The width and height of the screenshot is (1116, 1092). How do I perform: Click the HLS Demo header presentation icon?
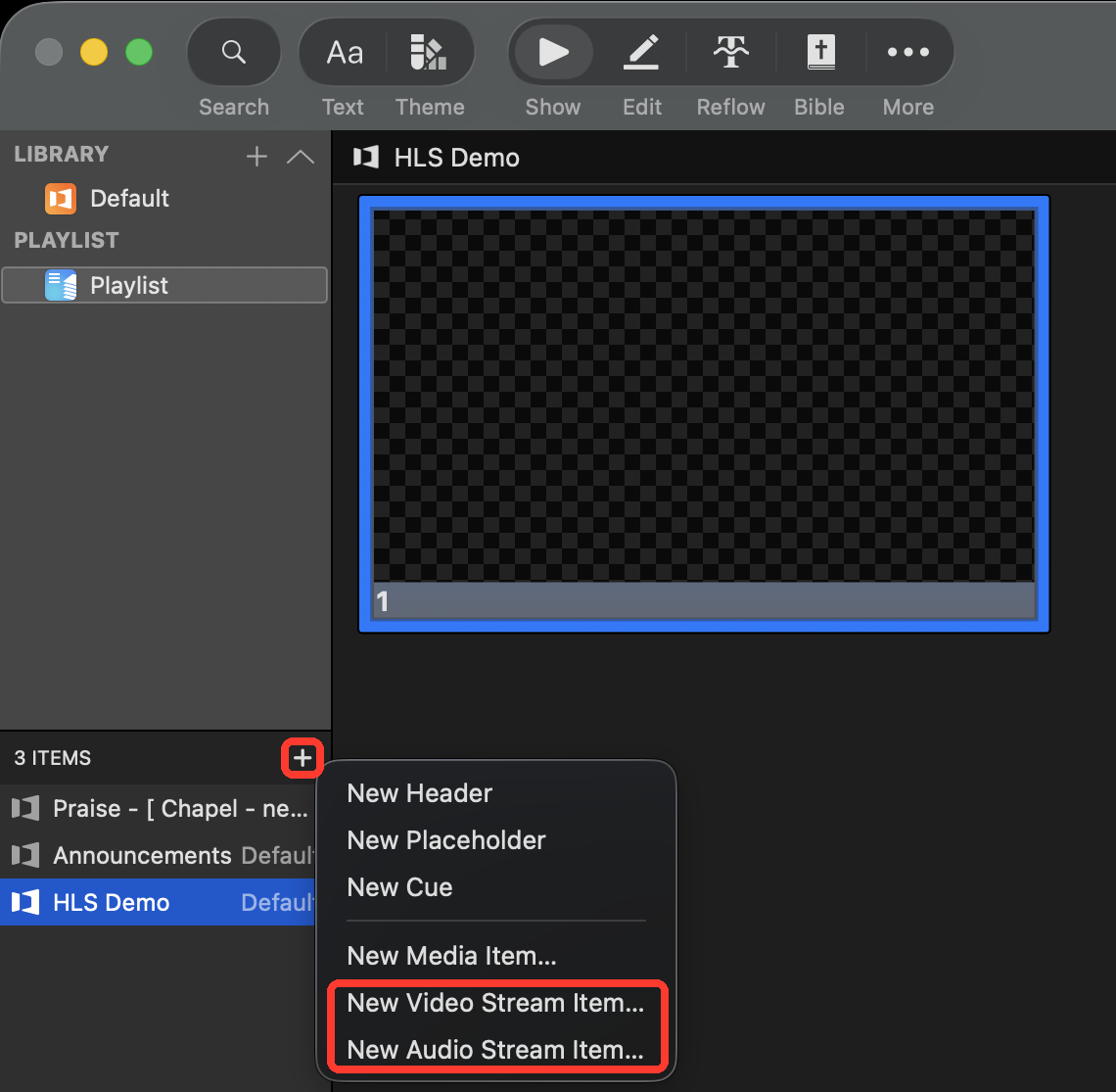tap(366, 157)
